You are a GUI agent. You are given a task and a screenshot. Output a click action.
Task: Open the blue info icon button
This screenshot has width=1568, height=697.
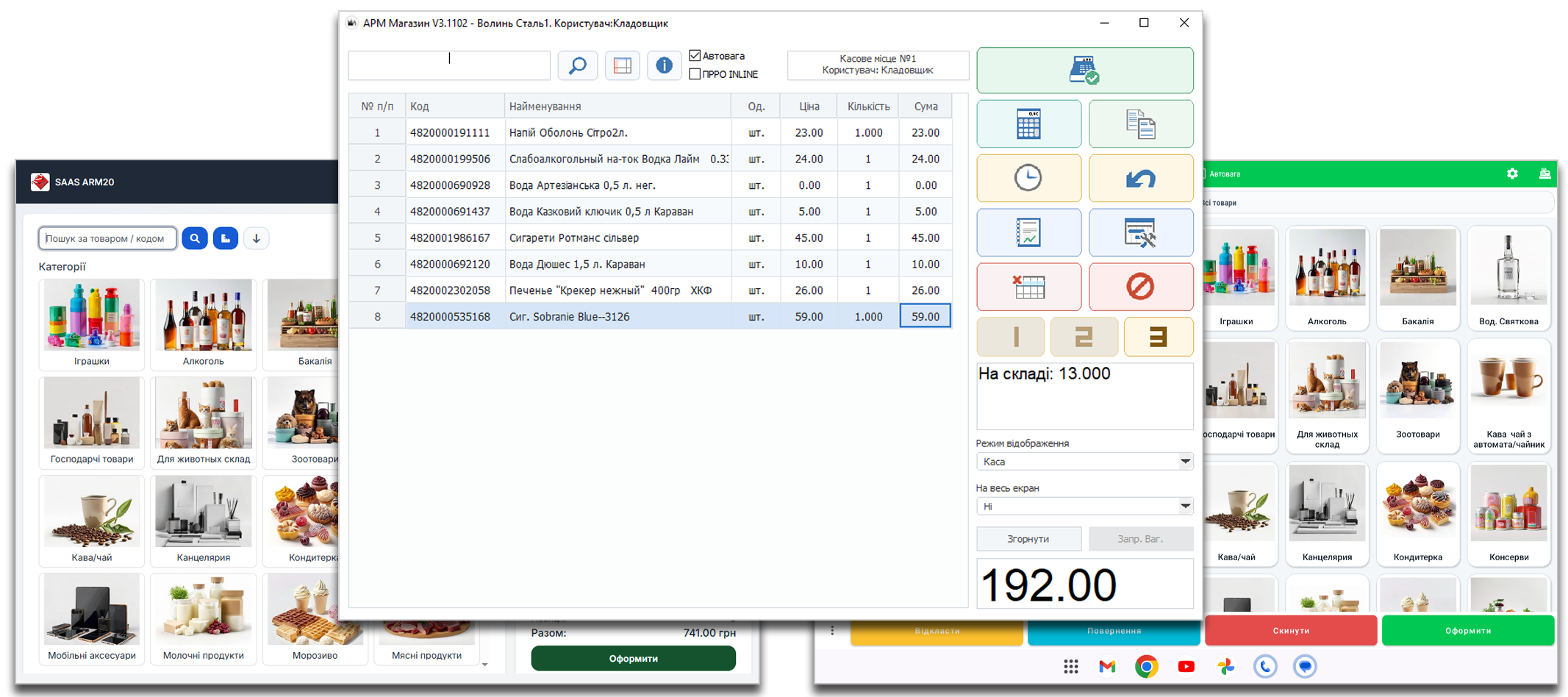click(664, 65)
